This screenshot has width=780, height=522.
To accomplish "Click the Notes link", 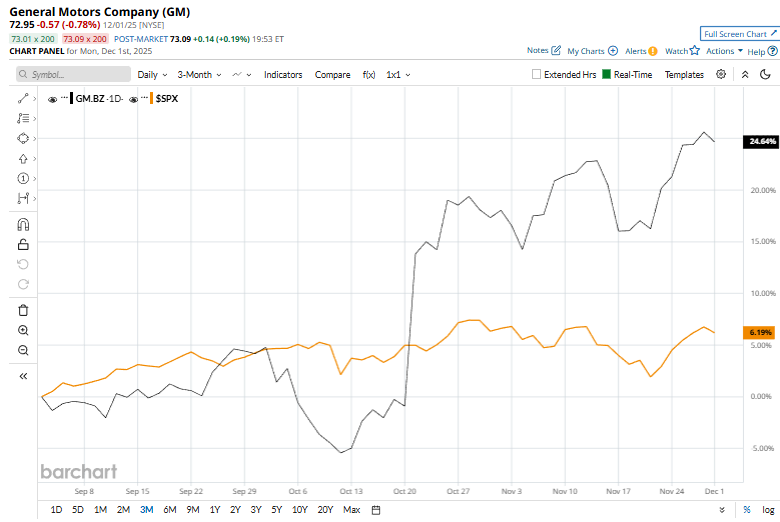I will 537,50.
